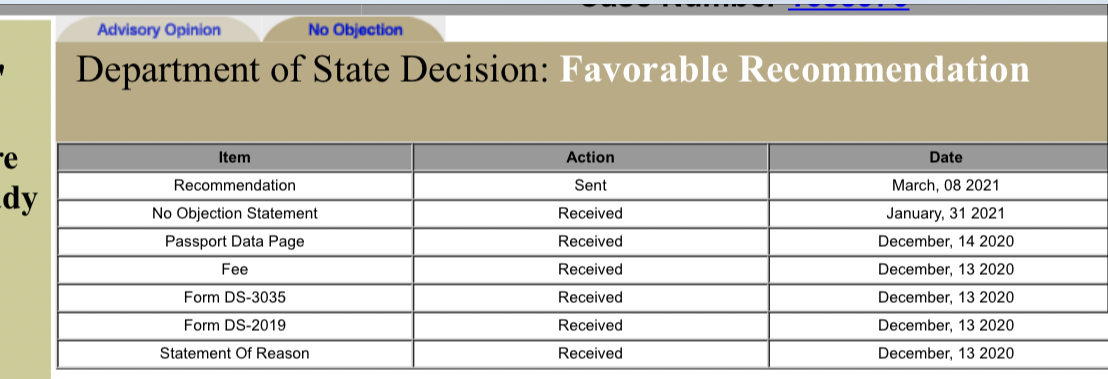Select the Statement Of Reason cell
This screenshot has height=379, width=1108.
pyautogui.click(x=235, y=354)
